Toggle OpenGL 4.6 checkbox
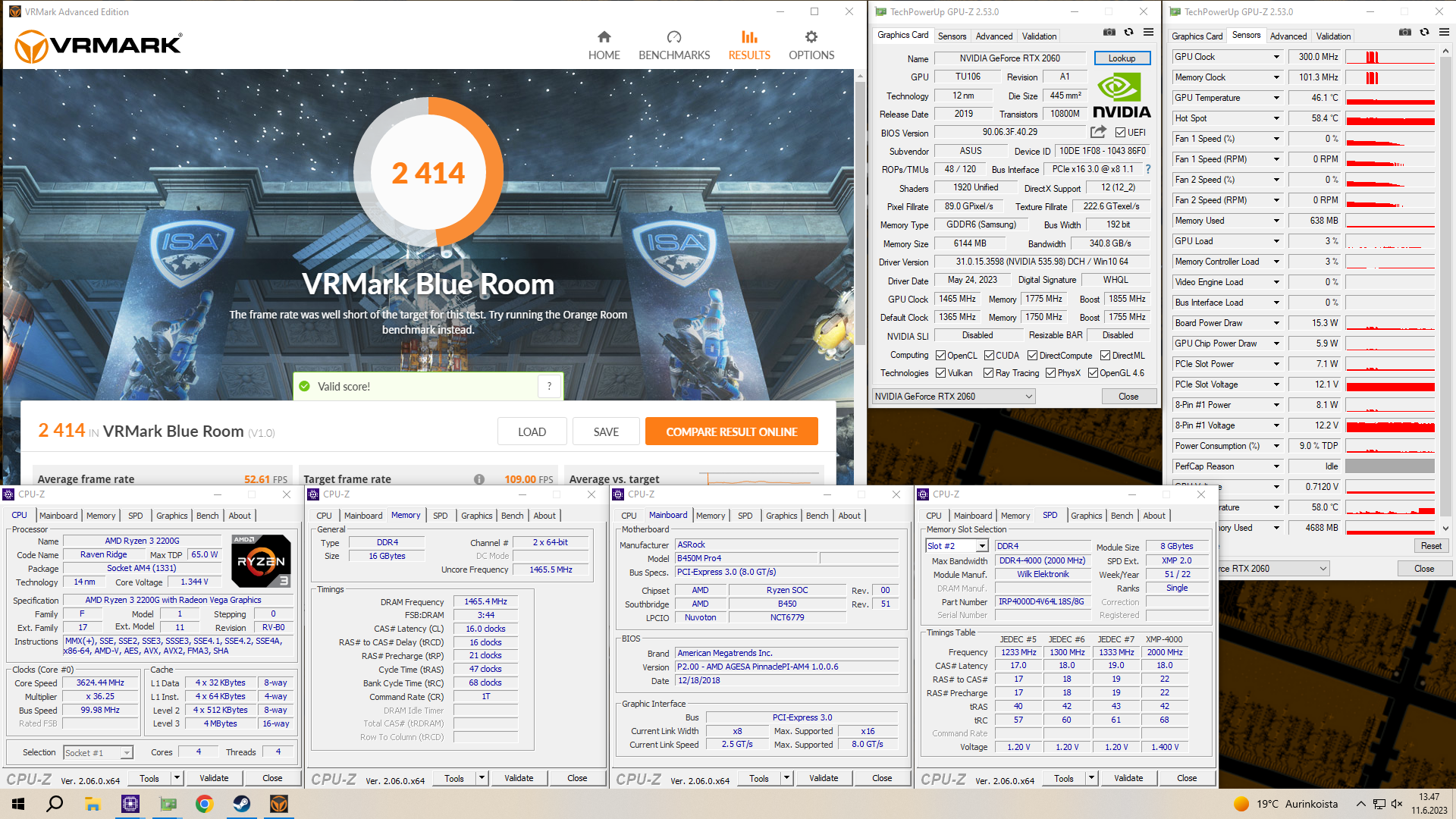Viewport: 1456px width, 819px height. pos(1093,373)
